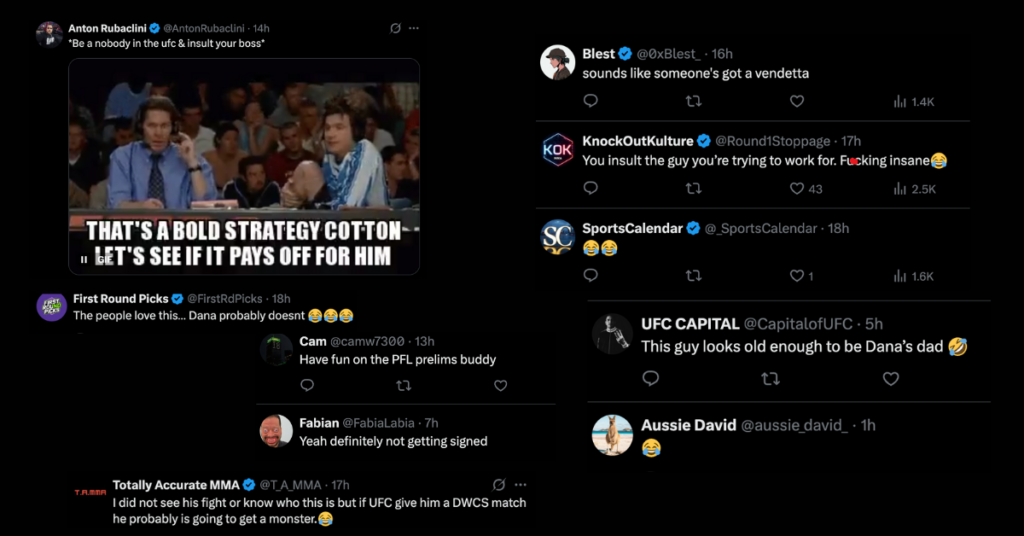The image size is (1024, 536).
Task: Repost the UFC CAPITAL tweet
Action: (770, 379)
